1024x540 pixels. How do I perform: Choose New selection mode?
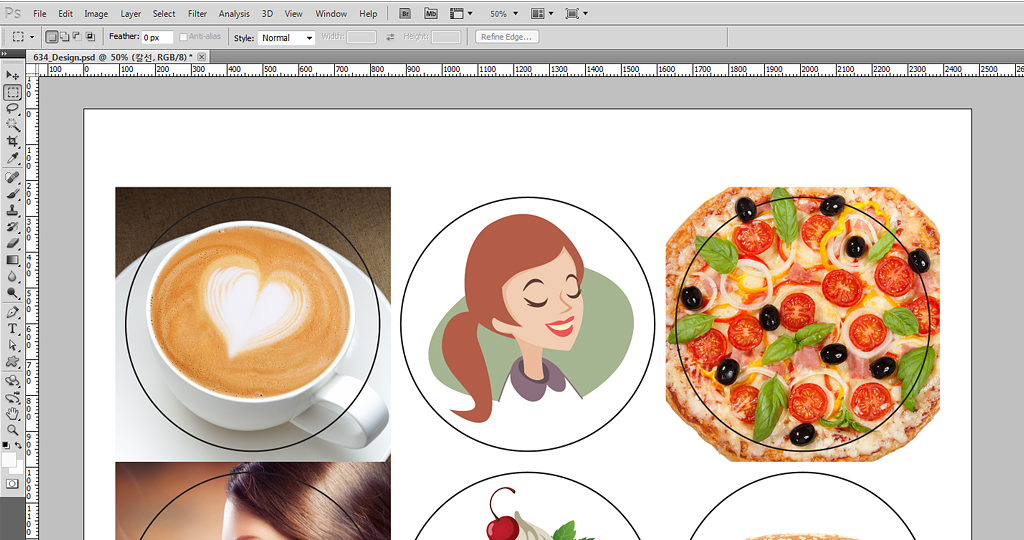tap(52, 37)
